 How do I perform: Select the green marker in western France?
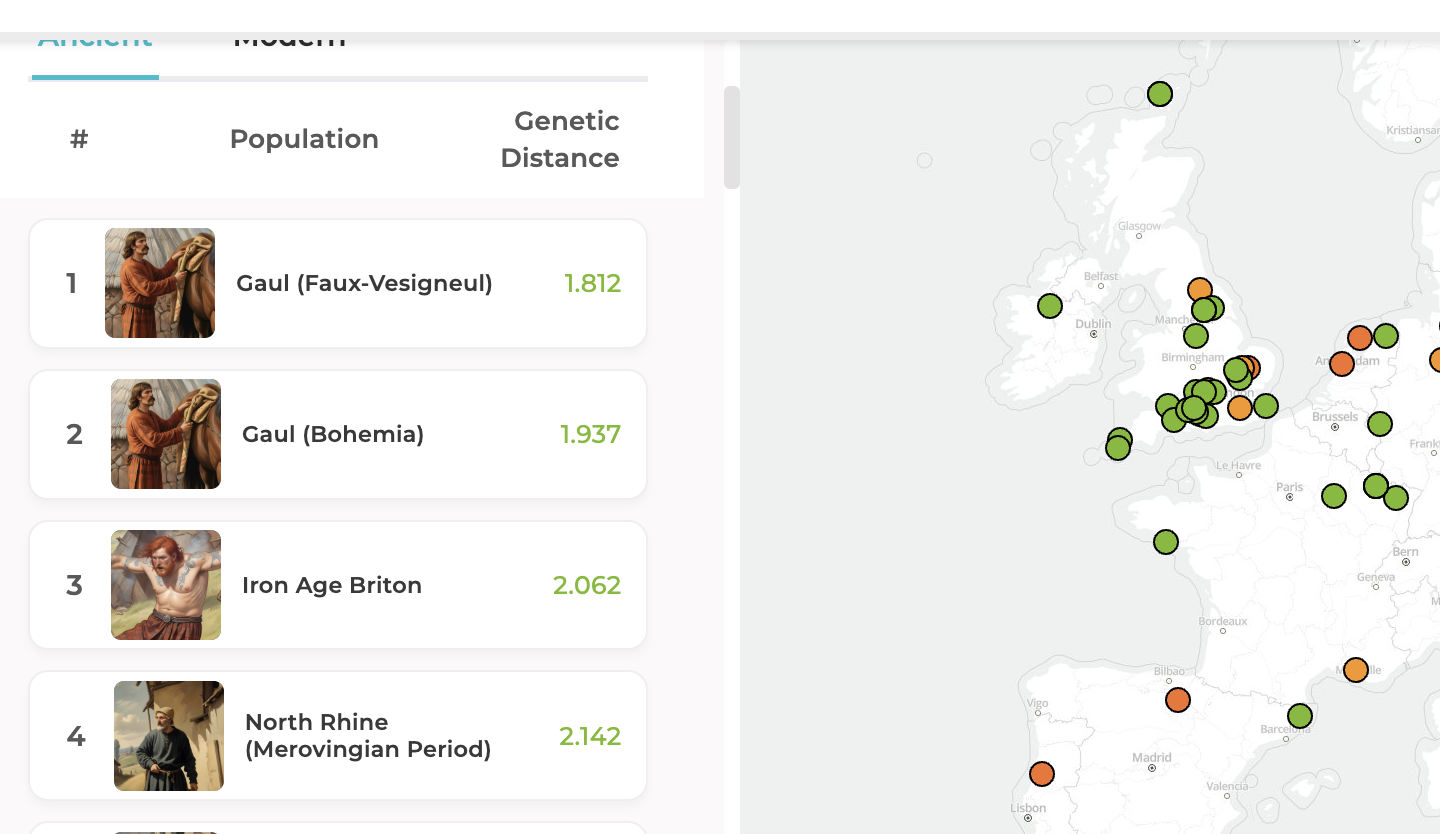click(1166, 542)
